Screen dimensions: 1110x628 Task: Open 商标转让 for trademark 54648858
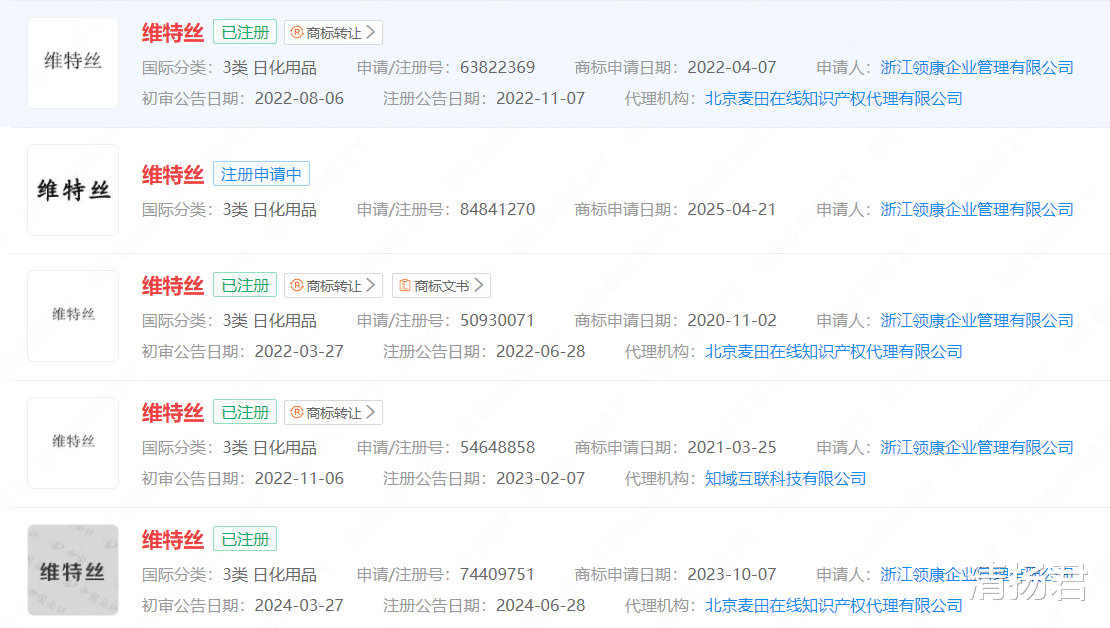click(333, 412)
